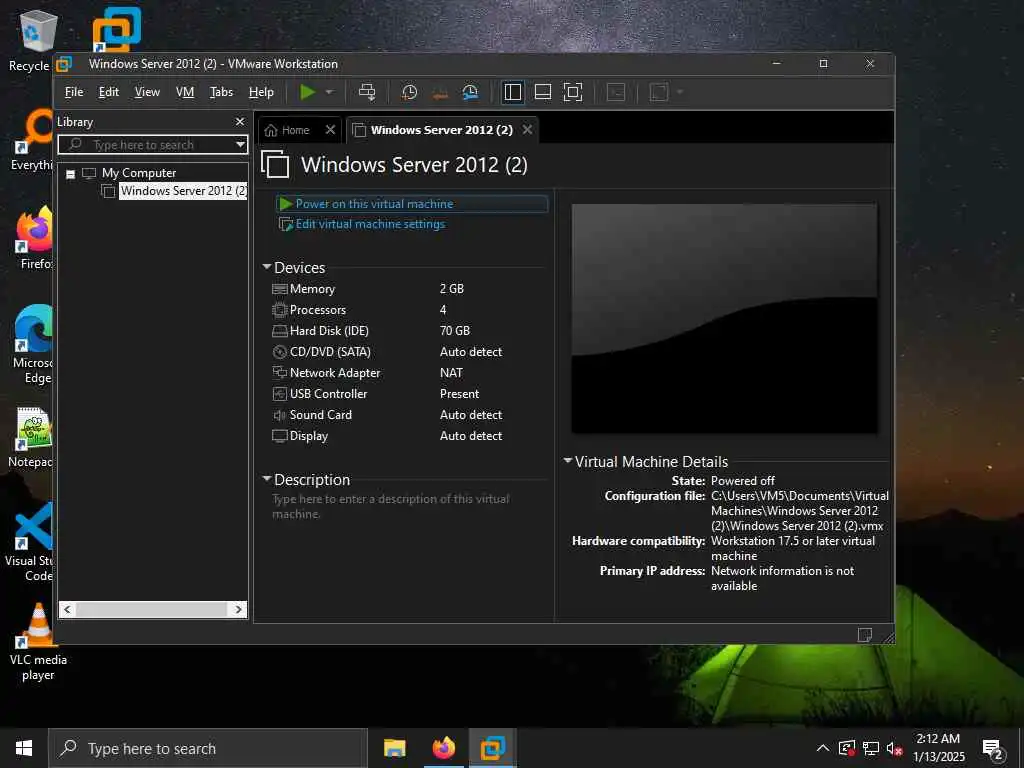Click the console view toolbar icon
The image size is (1024, 768).
616,92
